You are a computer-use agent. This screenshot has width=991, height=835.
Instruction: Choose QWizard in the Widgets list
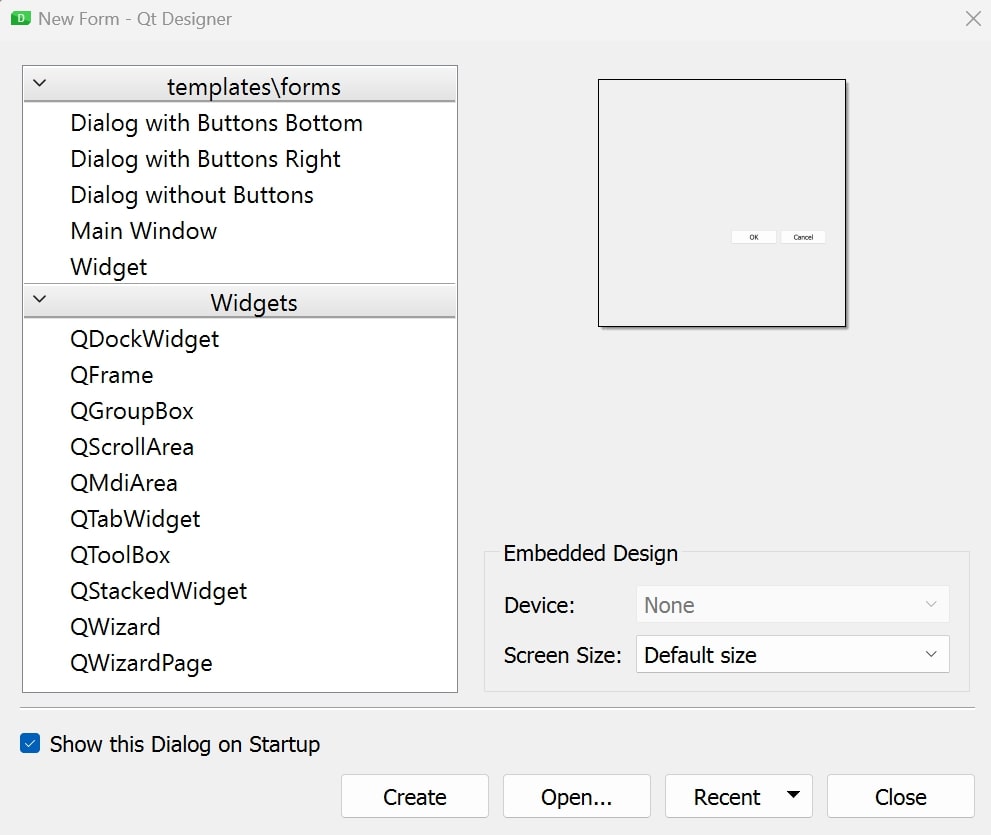point(116,627)
